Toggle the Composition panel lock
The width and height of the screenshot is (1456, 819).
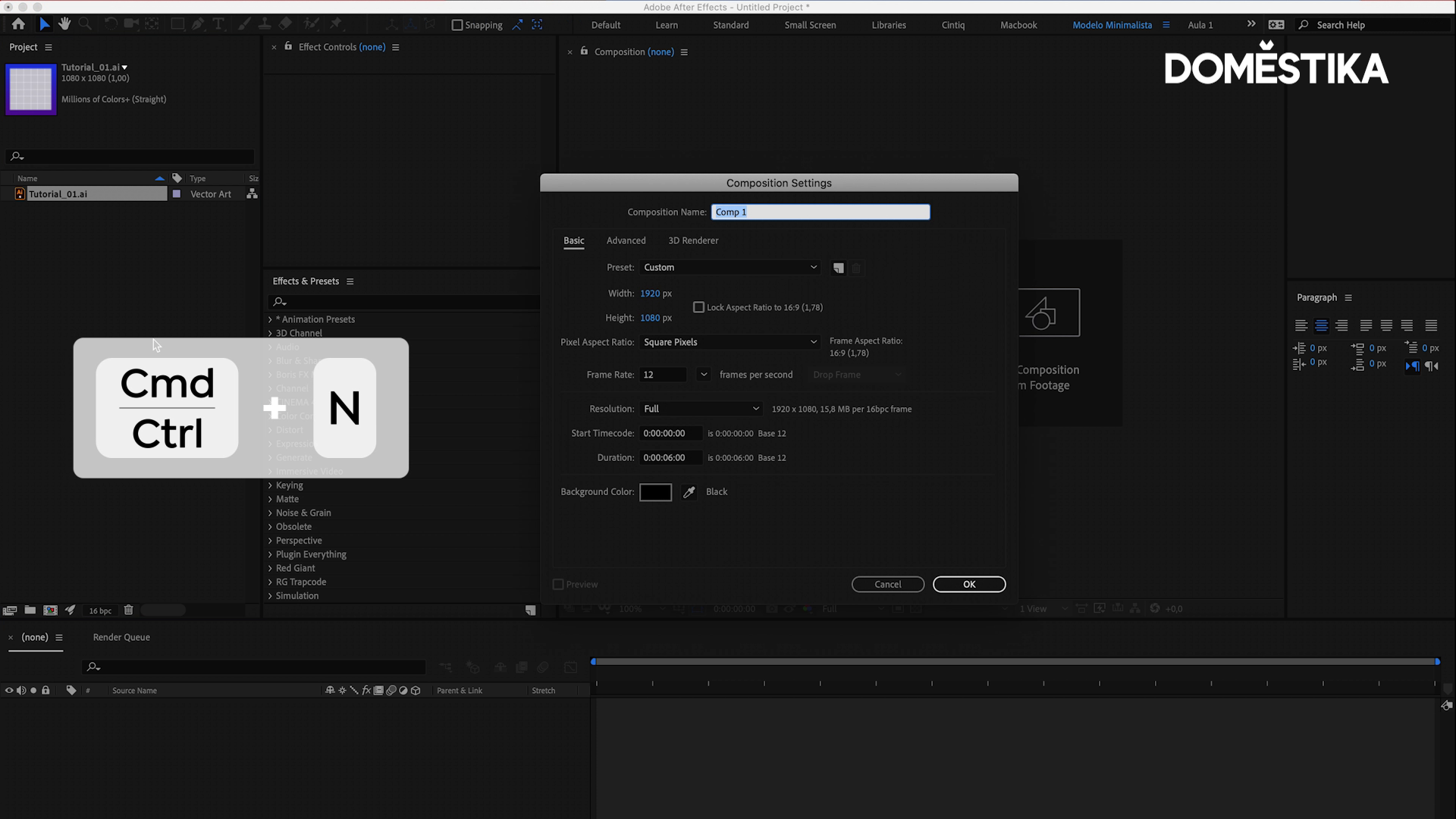[x=584, y=51]
